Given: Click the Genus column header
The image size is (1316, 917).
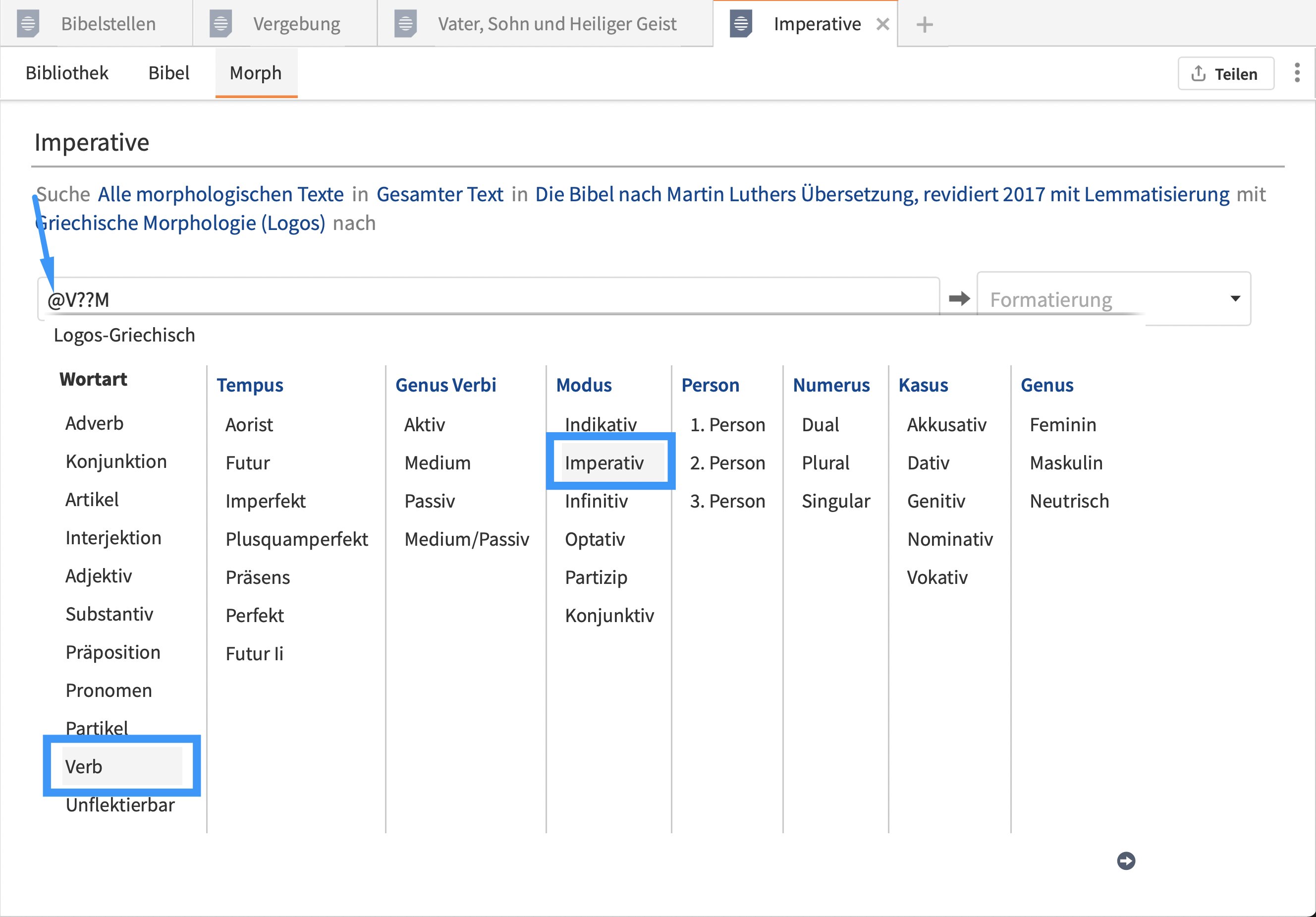Looking at the screenshot, I should click(x=1046, y=385).
